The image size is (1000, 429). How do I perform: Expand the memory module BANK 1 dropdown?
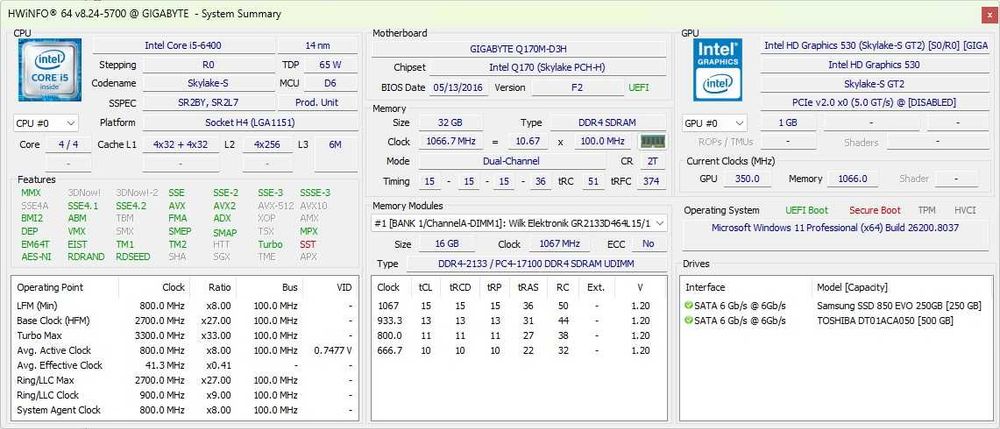[520, 223]
